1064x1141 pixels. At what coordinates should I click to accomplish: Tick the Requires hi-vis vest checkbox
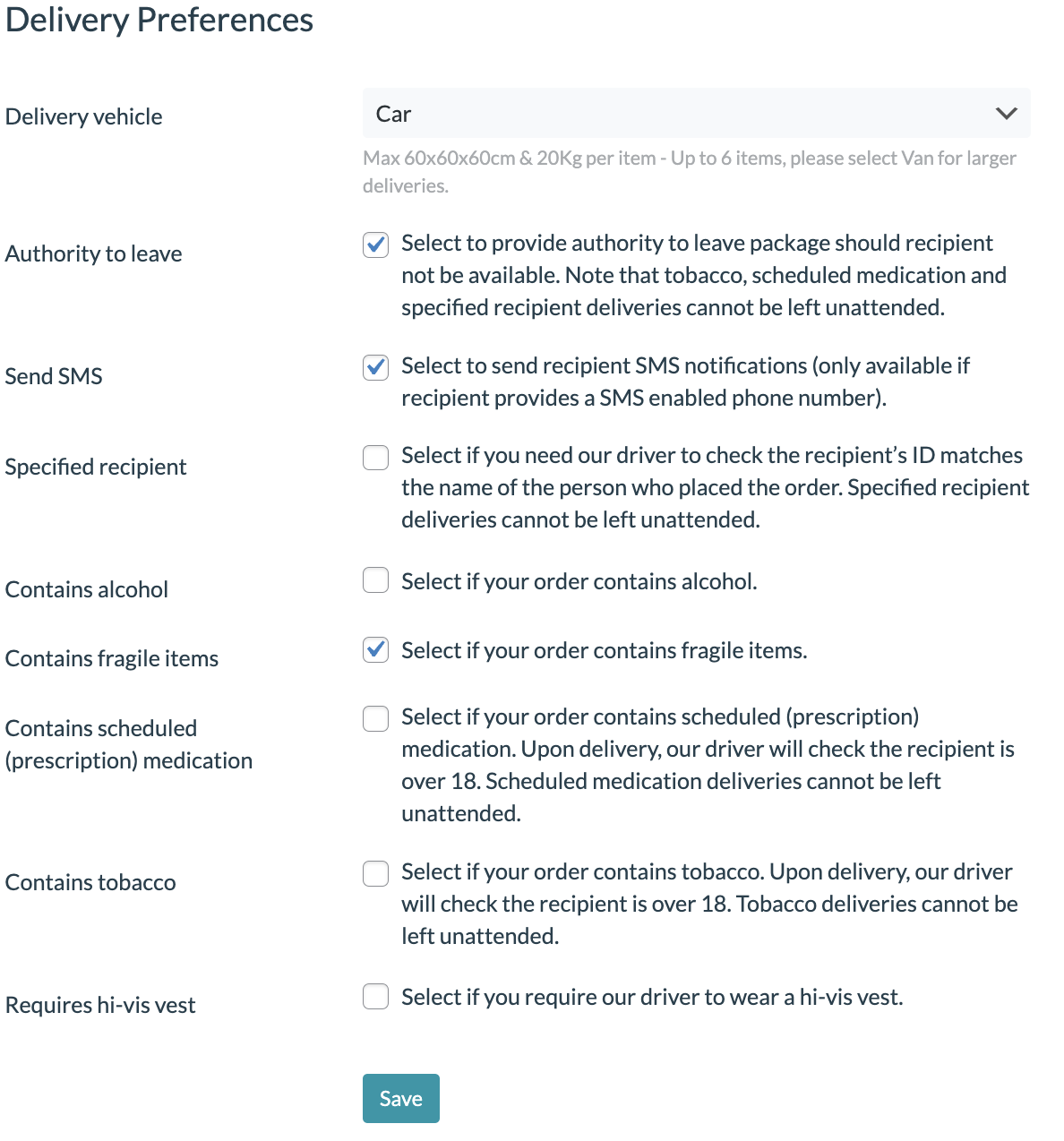coord(375,996)
